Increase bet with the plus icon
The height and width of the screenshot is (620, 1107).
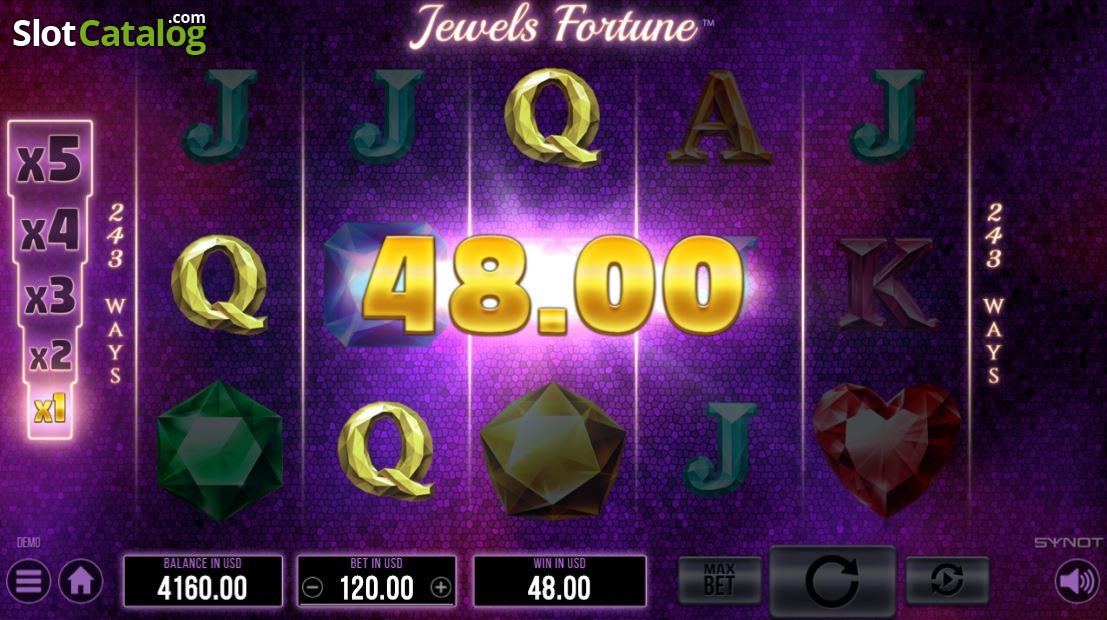441,588
